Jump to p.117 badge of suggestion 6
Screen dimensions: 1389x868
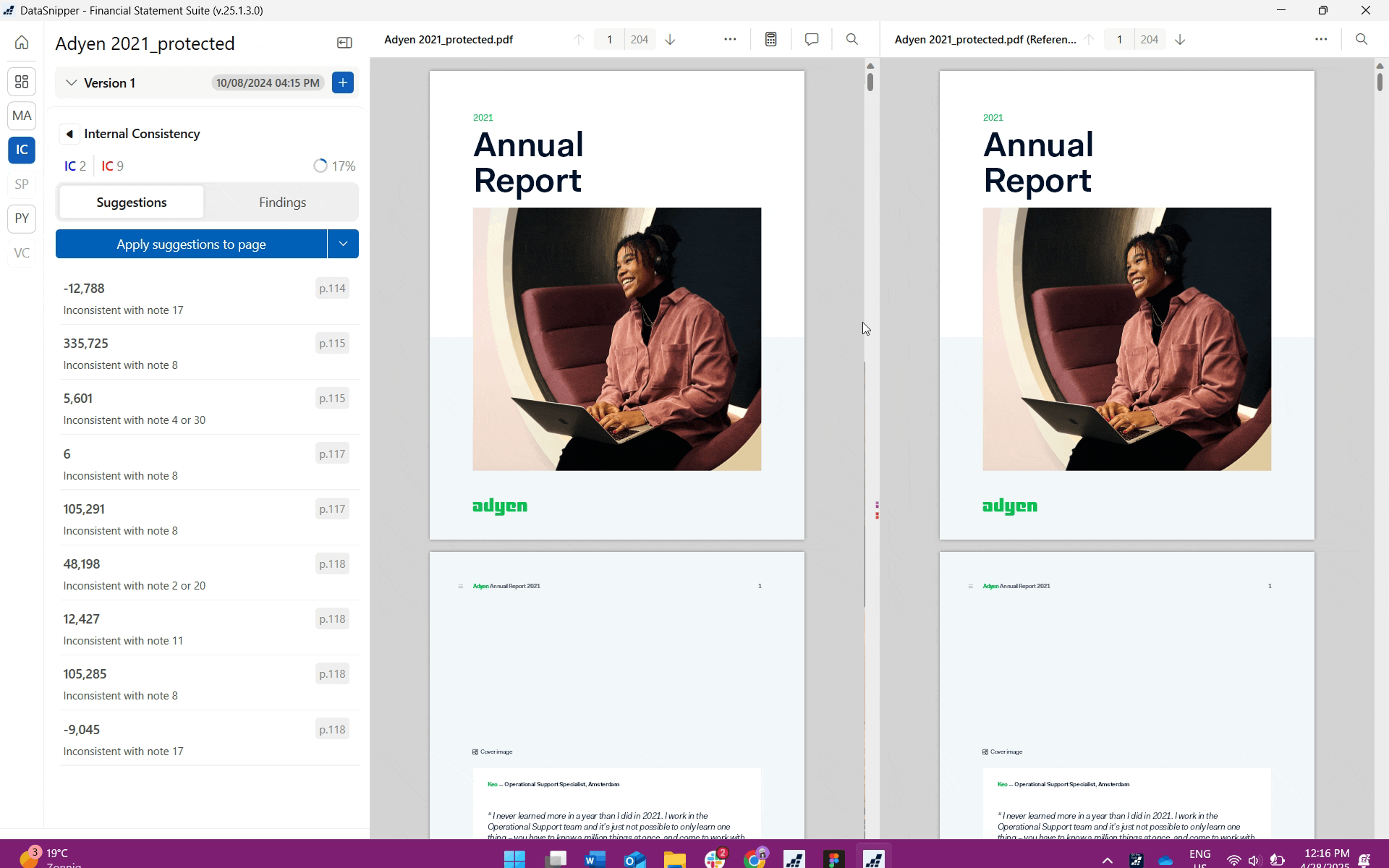(332, 454)
